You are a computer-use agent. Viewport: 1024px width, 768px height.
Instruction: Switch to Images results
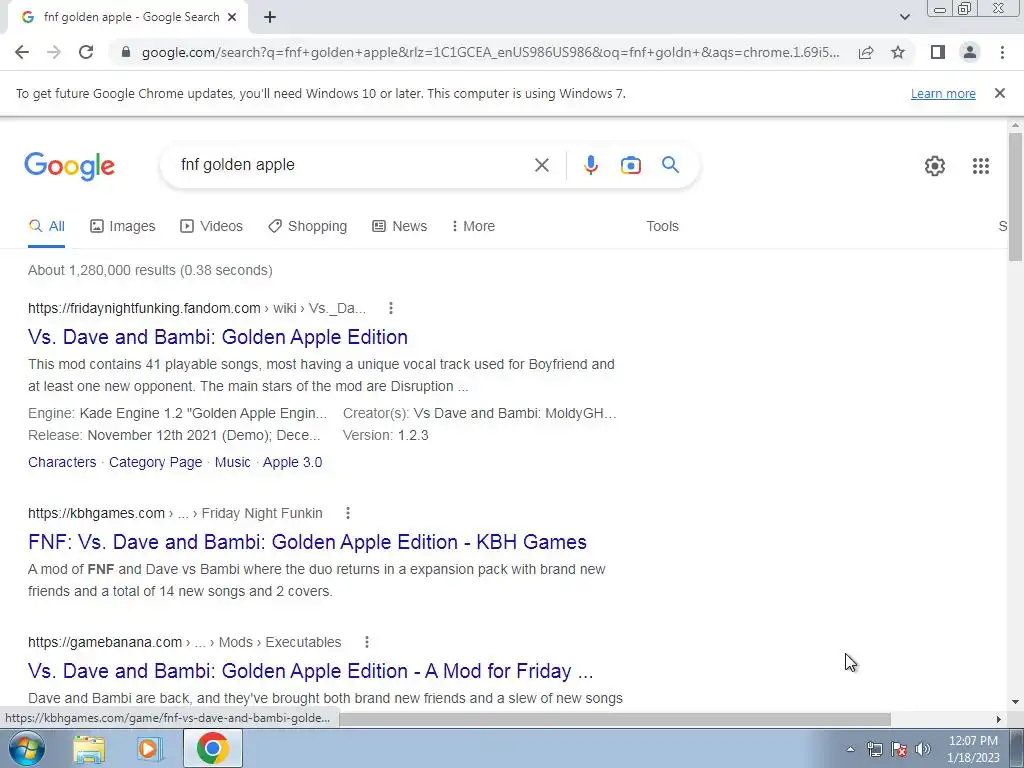123,226
